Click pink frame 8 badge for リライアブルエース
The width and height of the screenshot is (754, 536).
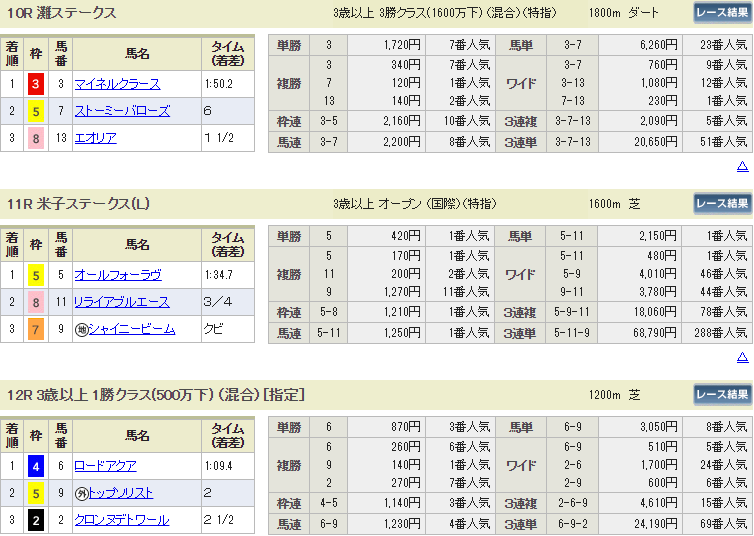pos(36,302)
